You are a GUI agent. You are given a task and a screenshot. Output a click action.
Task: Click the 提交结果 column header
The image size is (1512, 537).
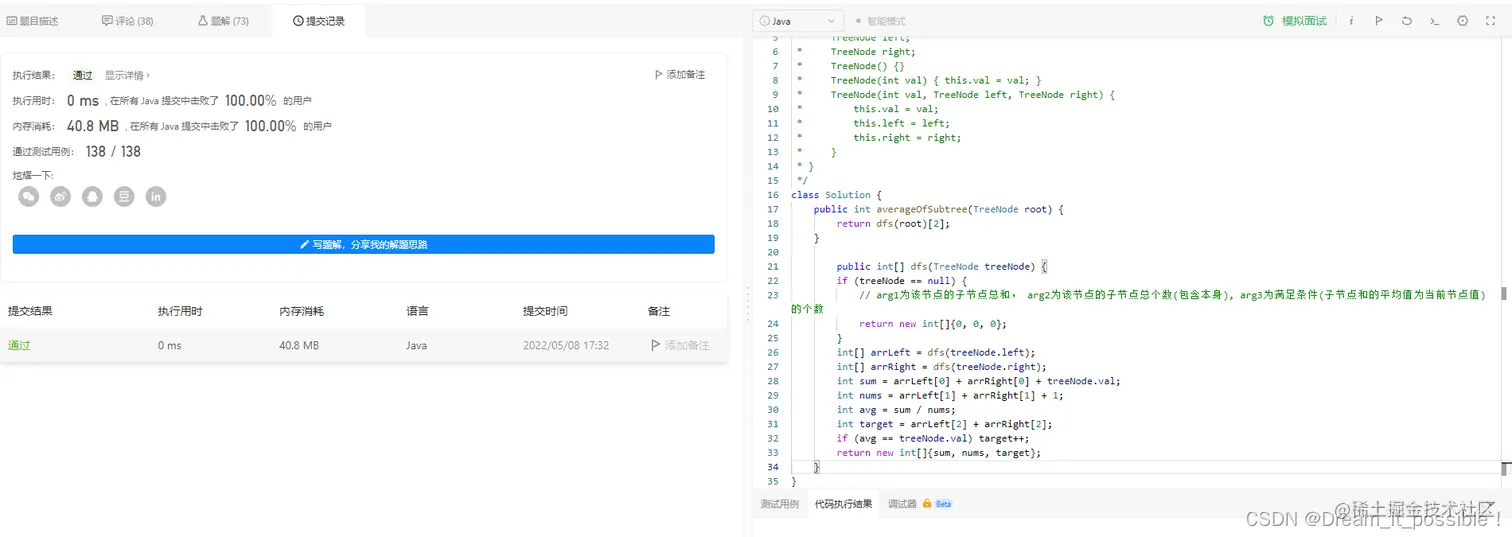pyautogui.click(x=30, y=311)
